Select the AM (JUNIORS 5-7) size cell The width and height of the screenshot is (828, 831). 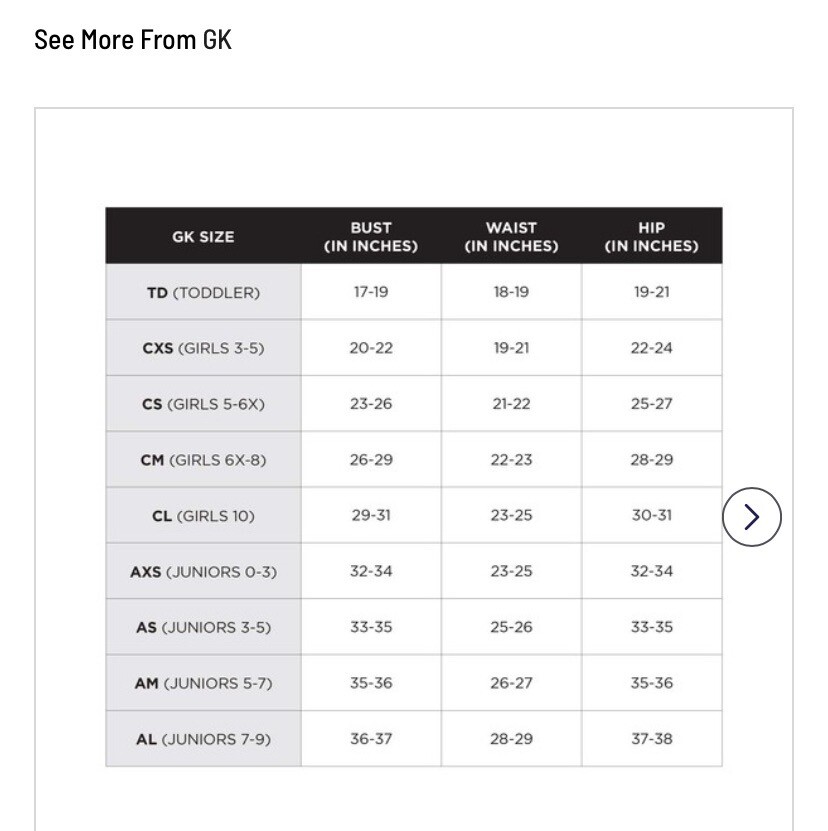[x=203, y=684]
